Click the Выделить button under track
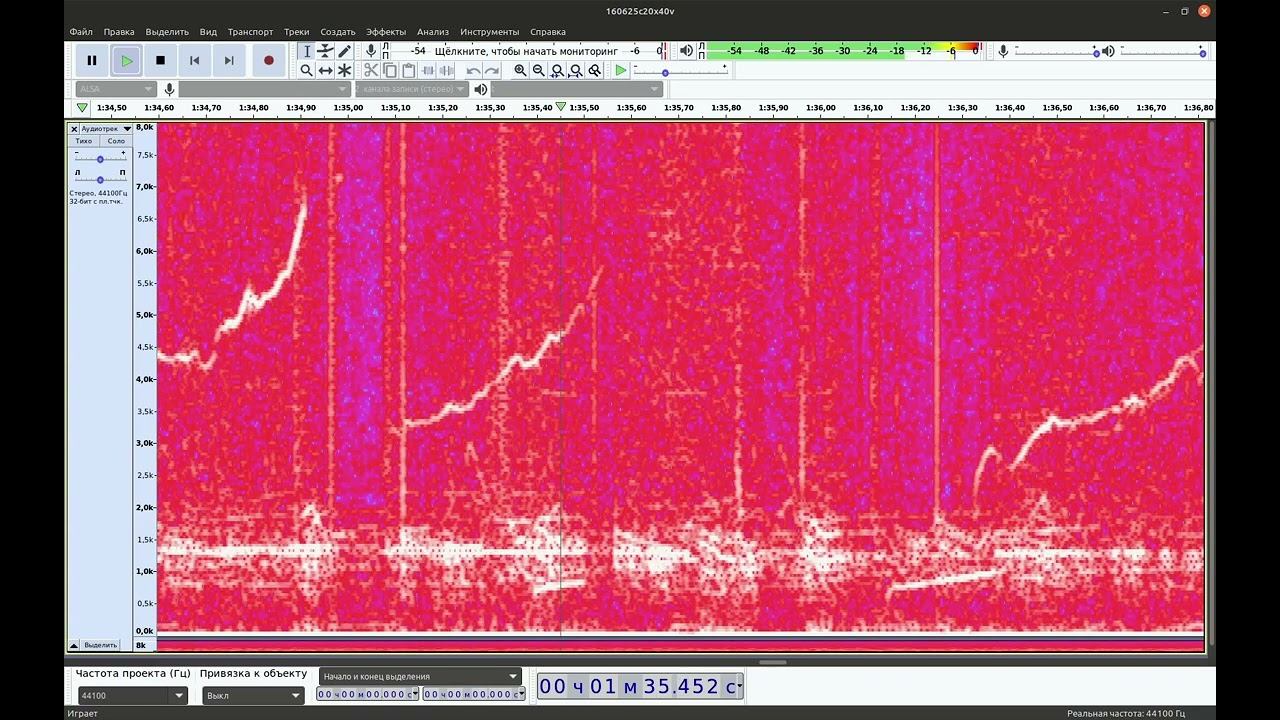The height and width of the screenshot is (720, 1280). tap(100, 645)
